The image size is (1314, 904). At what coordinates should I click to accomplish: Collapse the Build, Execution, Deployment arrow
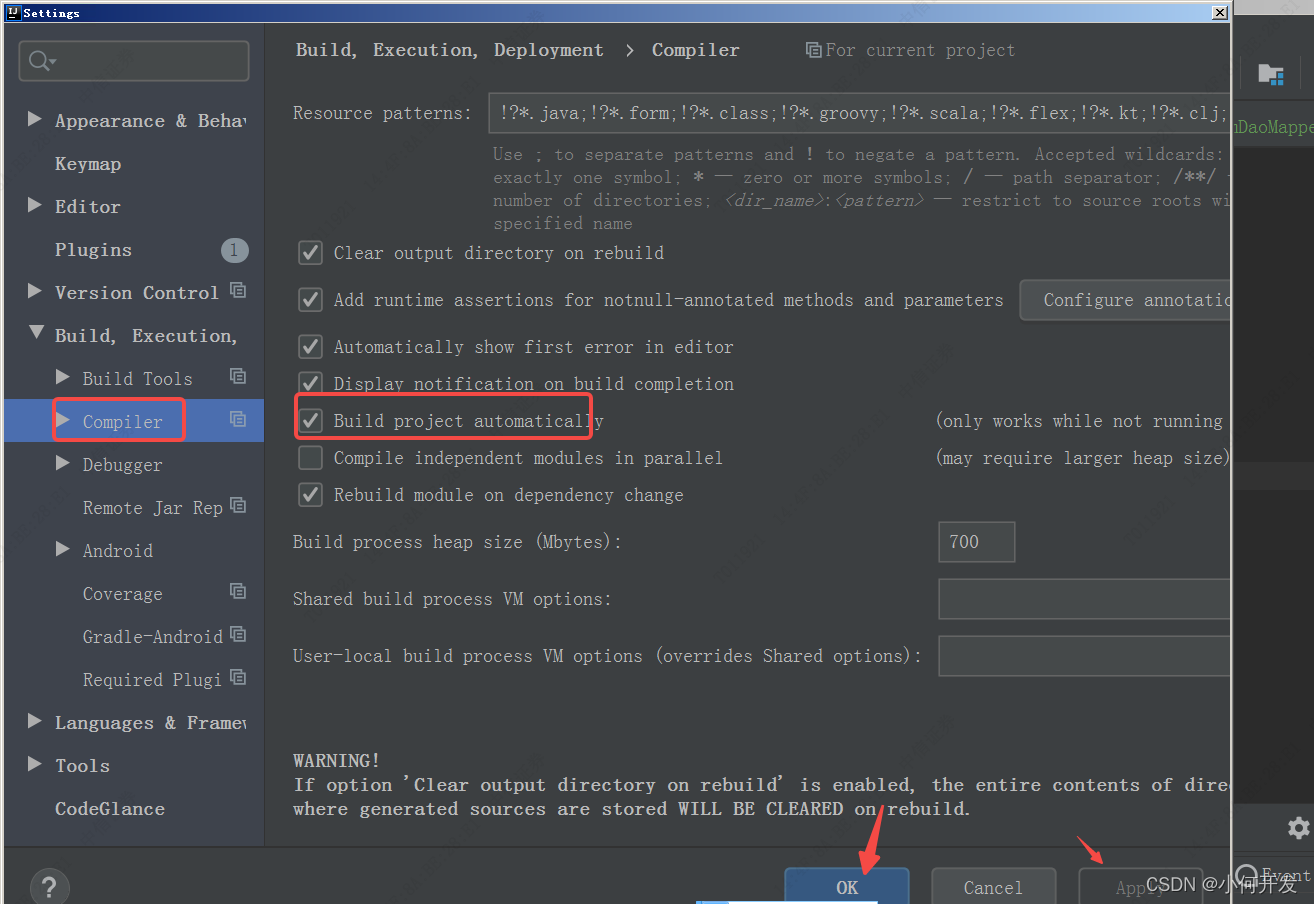pyautogui.click(x=36, y=332)
